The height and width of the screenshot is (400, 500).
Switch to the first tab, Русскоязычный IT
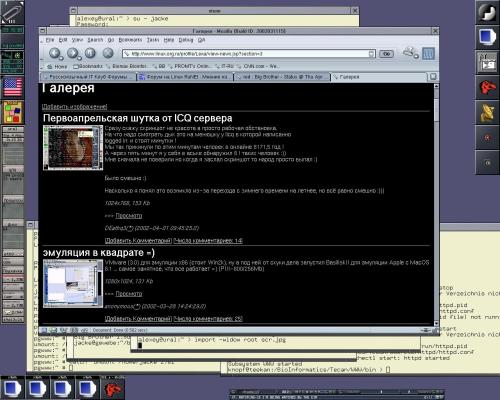[88, 77]
